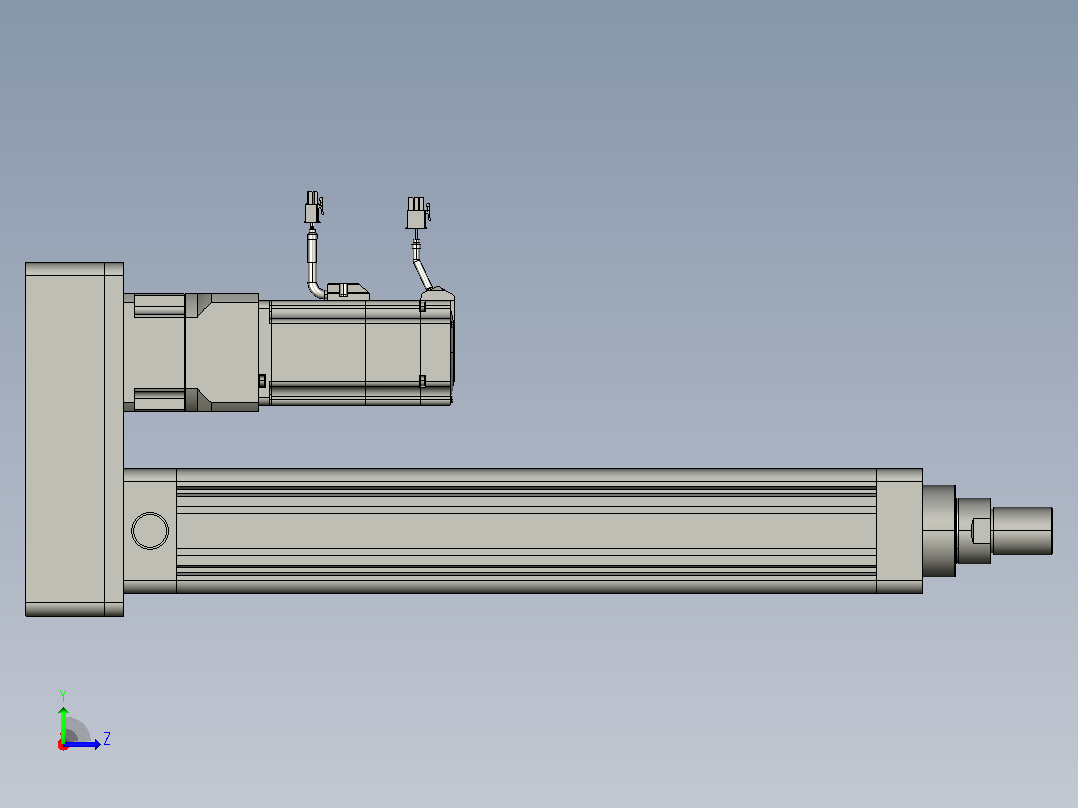The height and width of the screenshot is (808, 1078).
Task: Select the red origin point of the triad
Action: [x=63, y=745]
